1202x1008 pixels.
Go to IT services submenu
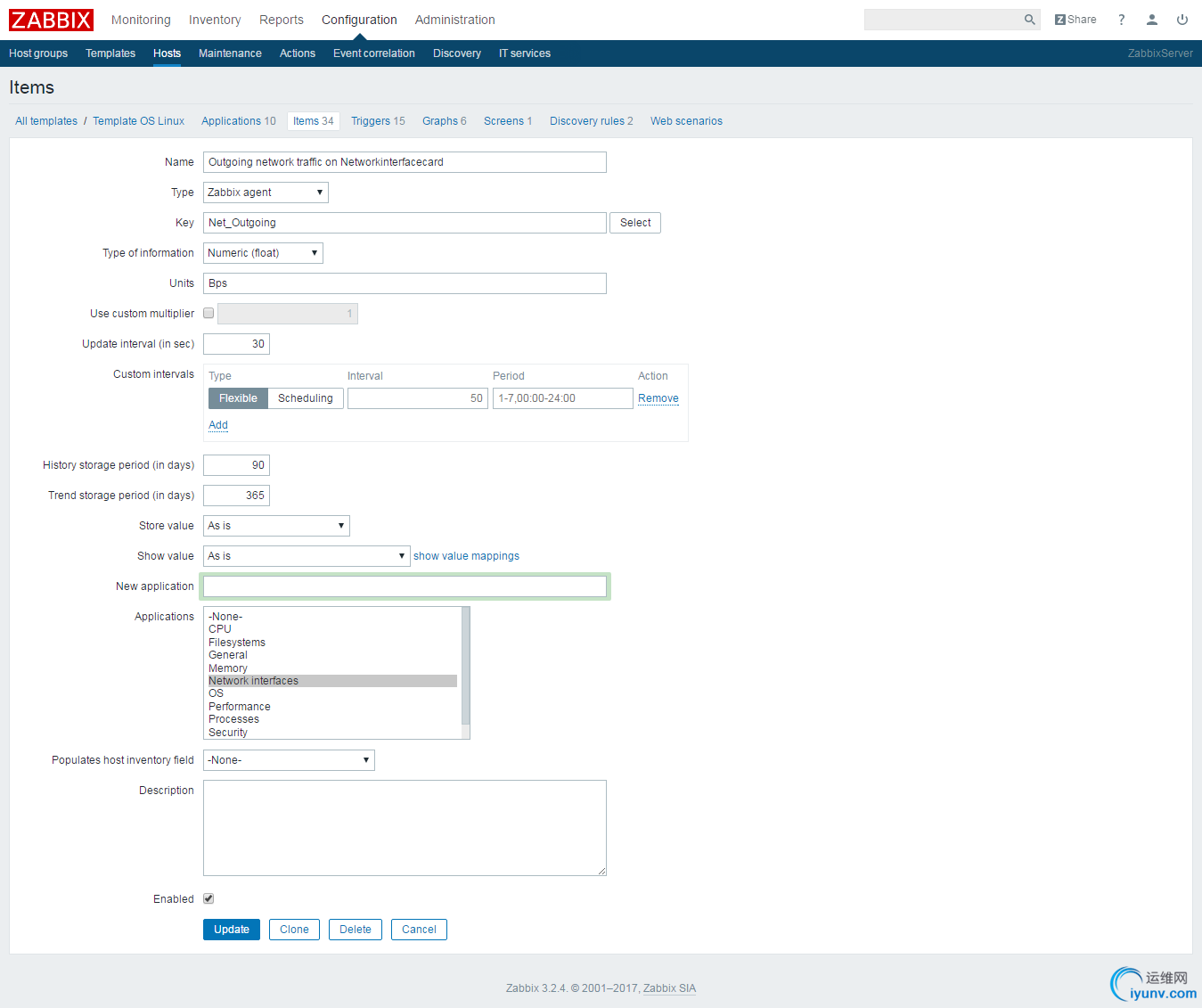pos(525,53)
